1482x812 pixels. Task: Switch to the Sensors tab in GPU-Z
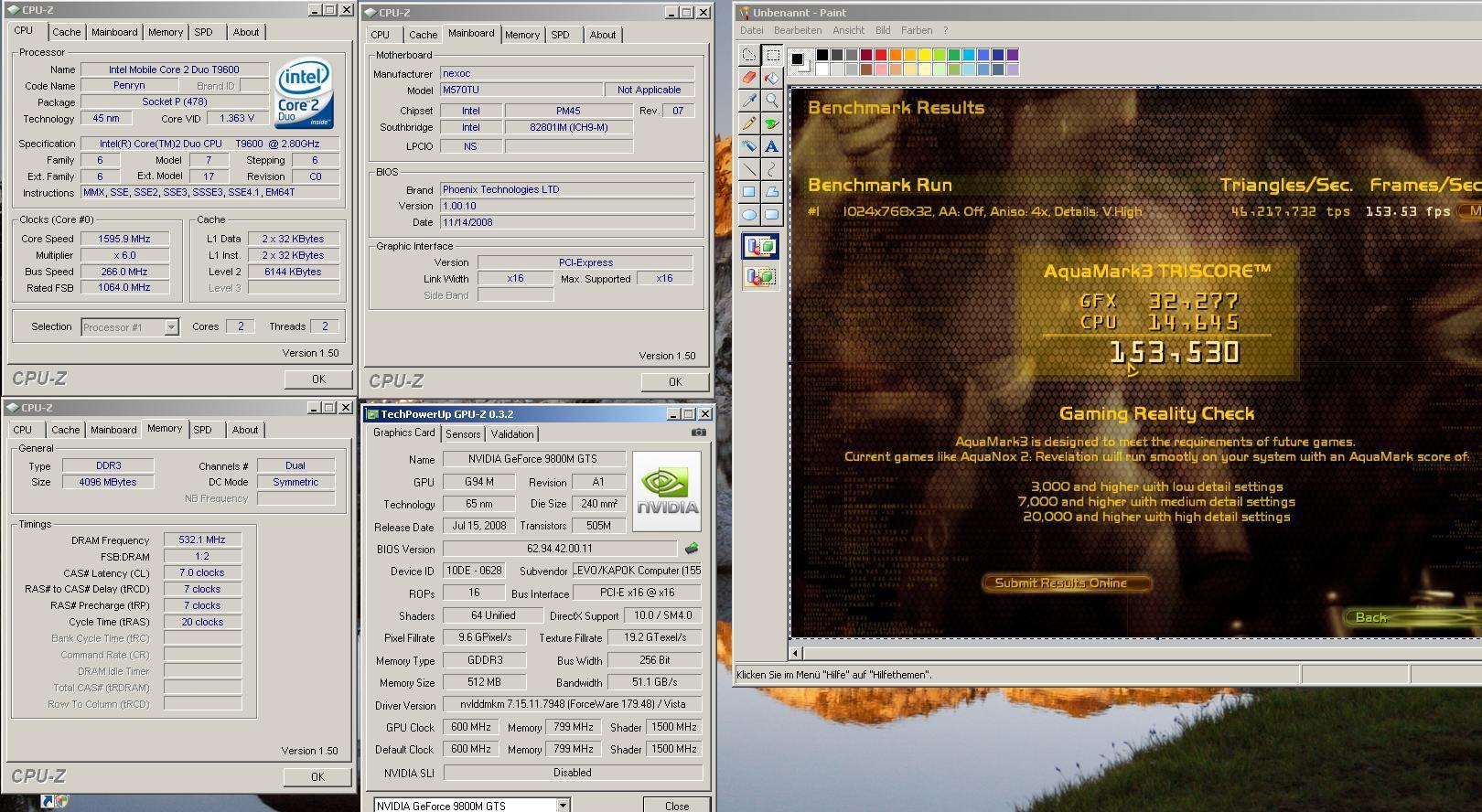point(462,434)
